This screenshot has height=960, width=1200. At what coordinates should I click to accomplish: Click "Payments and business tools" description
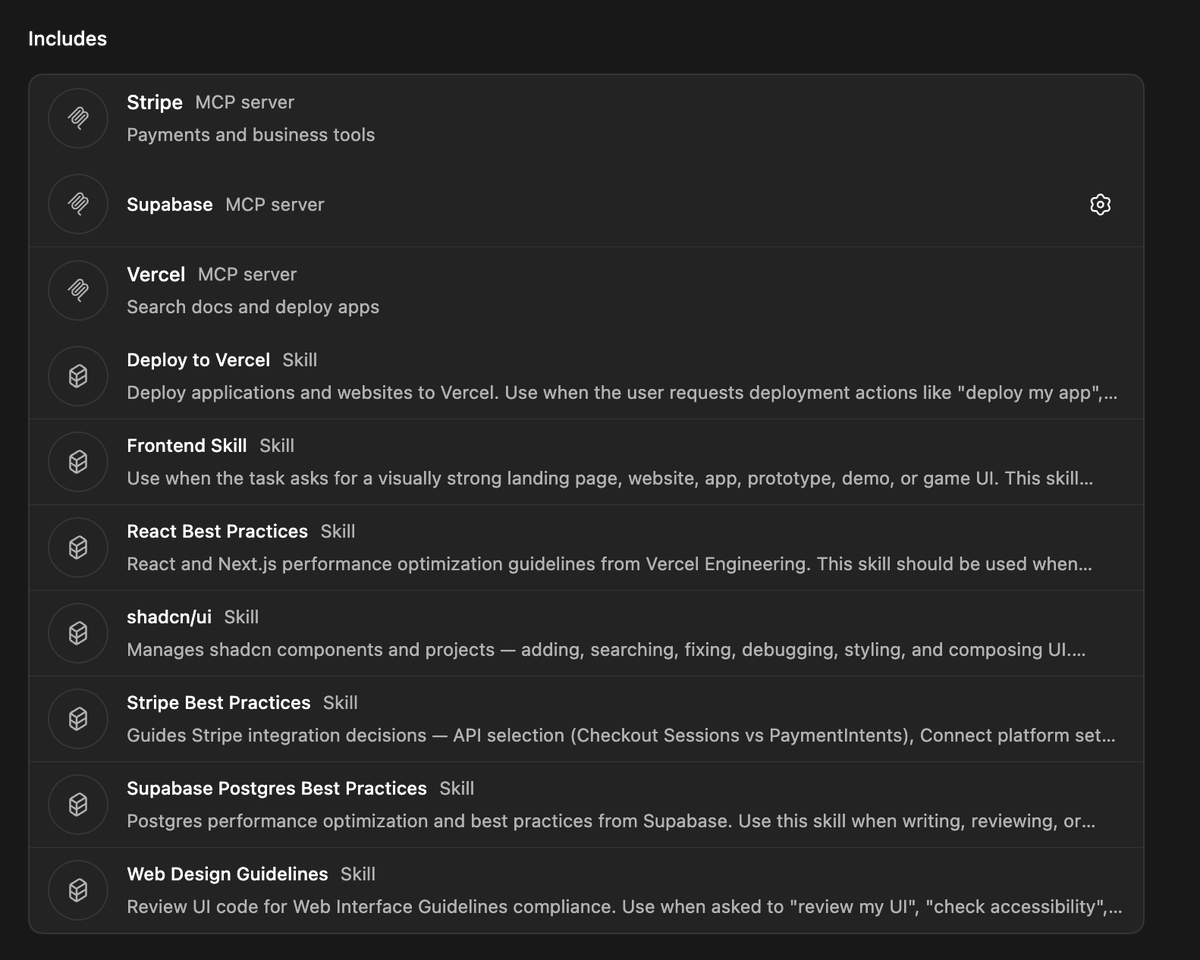click(x=251, y=134)
